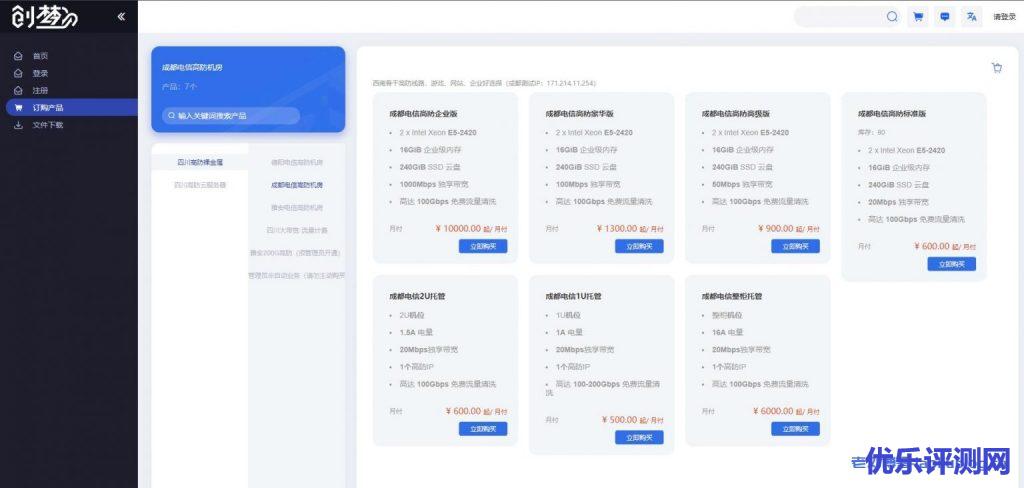Screen dimensions: 1024x488
Task: Buy 成都电信高防高级版 with 立即购买
Action: [x=795, y=246]
